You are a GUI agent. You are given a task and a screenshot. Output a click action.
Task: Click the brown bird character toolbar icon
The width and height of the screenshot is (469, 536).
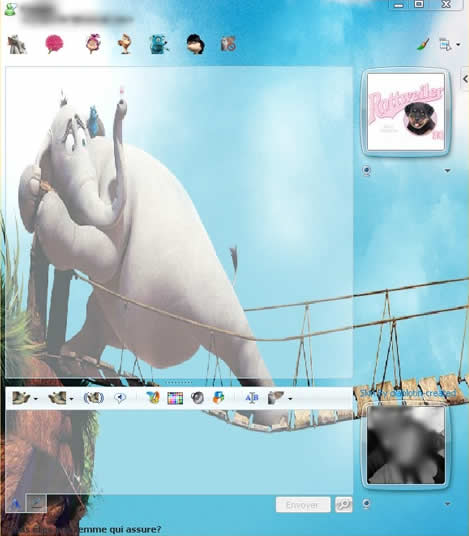pyautogui.click(x=125, y=44)
